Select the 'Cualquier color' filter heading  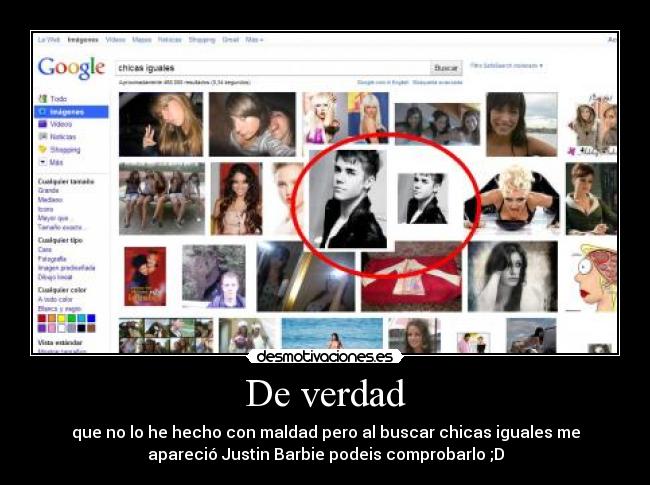click(62, 290)
